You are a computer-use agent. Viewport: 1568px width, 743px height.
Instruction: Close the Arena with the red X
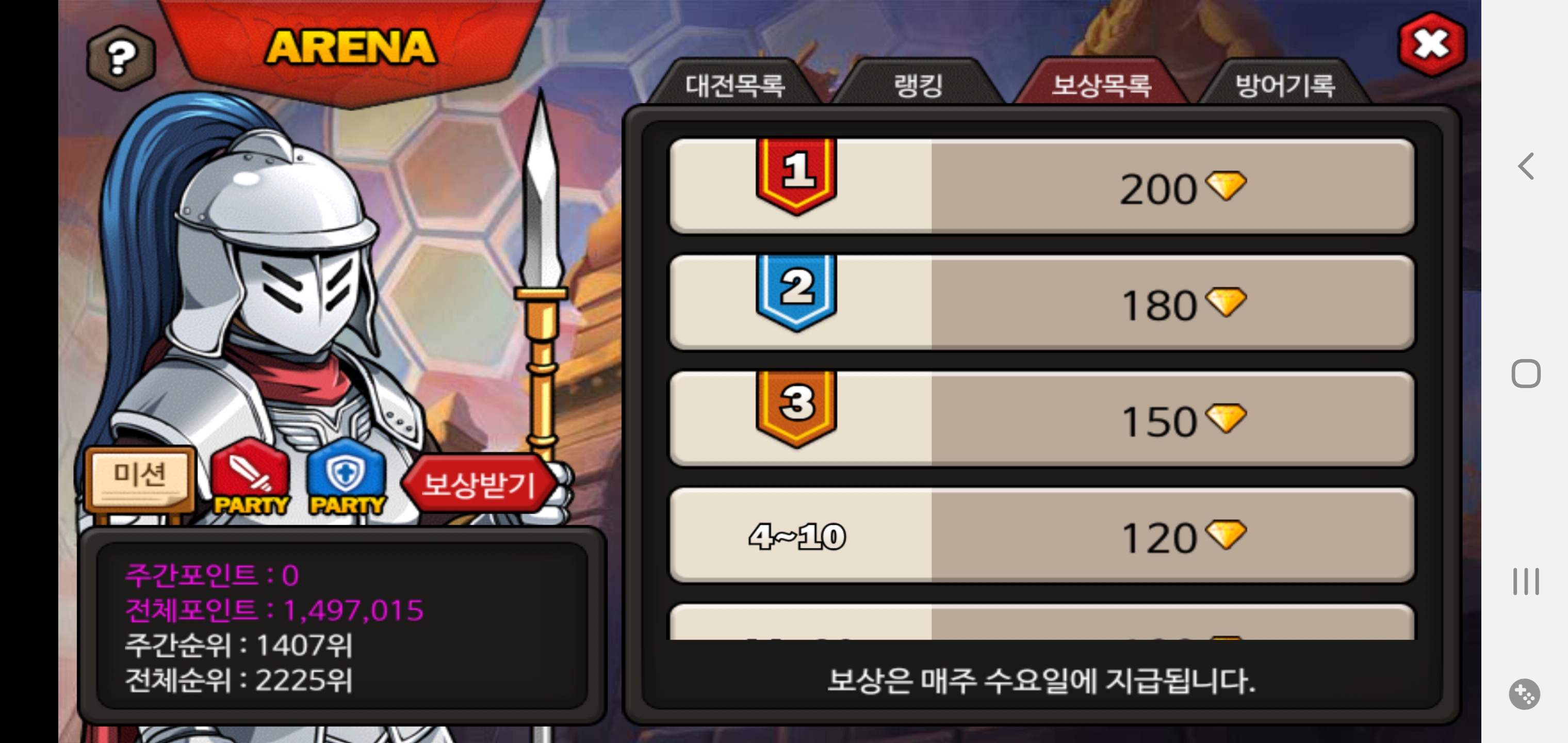1431,44
